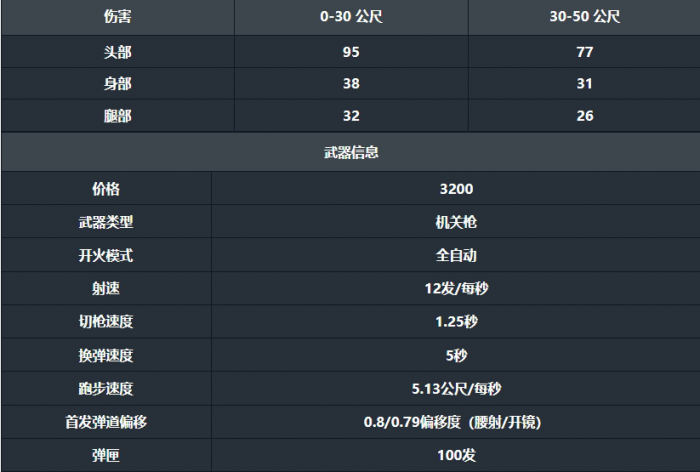
Task: Click the 头部 row label
Action: pos(117,52)
